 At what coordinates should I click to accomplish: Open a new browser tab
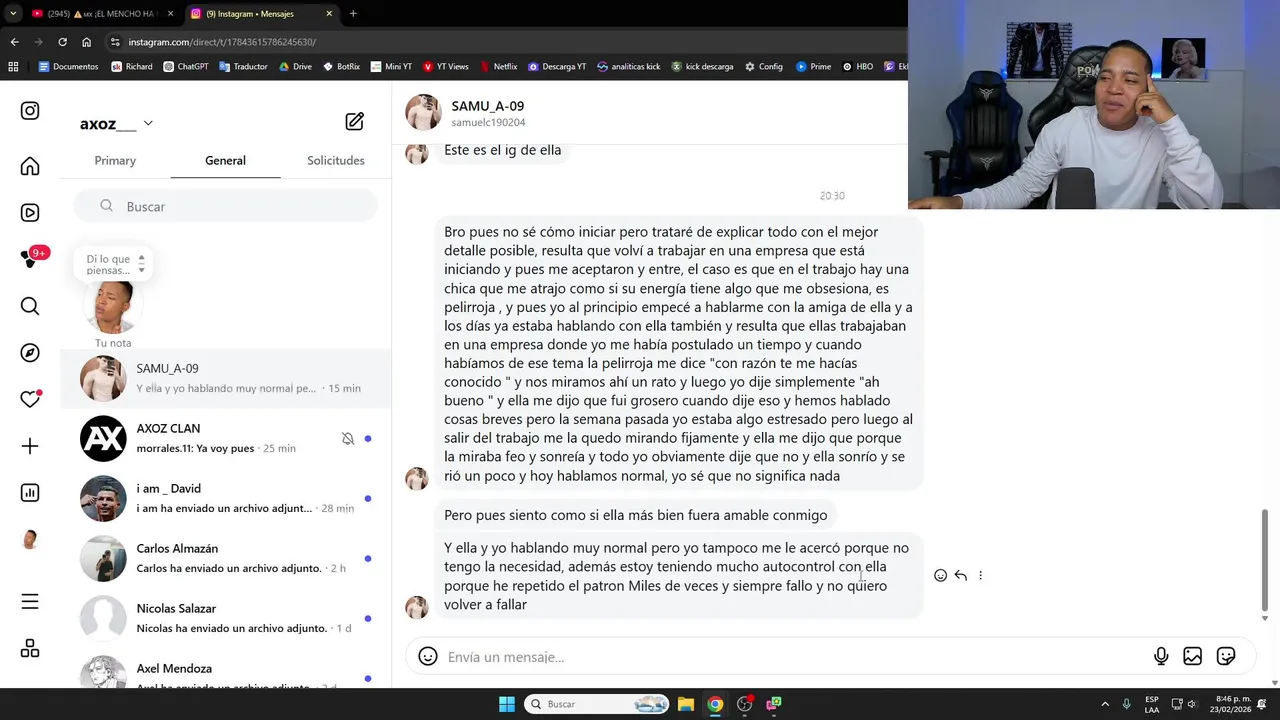[353, 14]
